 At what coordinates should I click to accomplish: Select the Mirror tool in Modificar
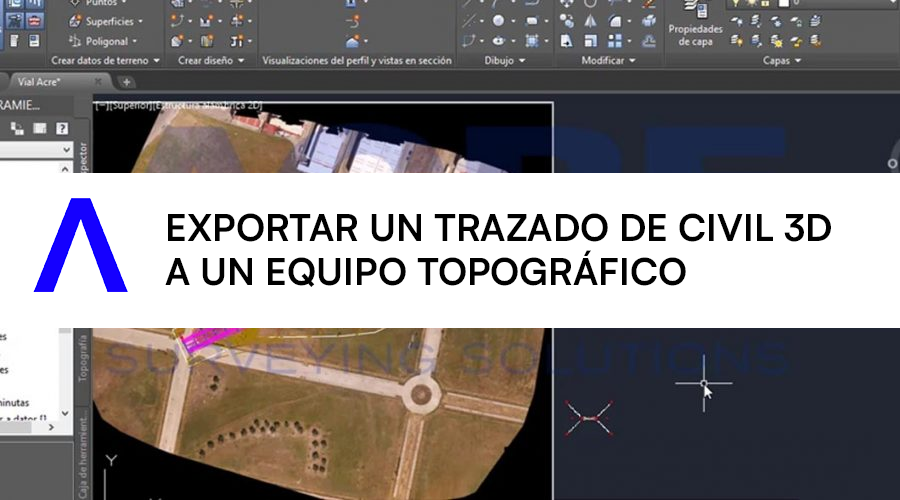(591, 21)
